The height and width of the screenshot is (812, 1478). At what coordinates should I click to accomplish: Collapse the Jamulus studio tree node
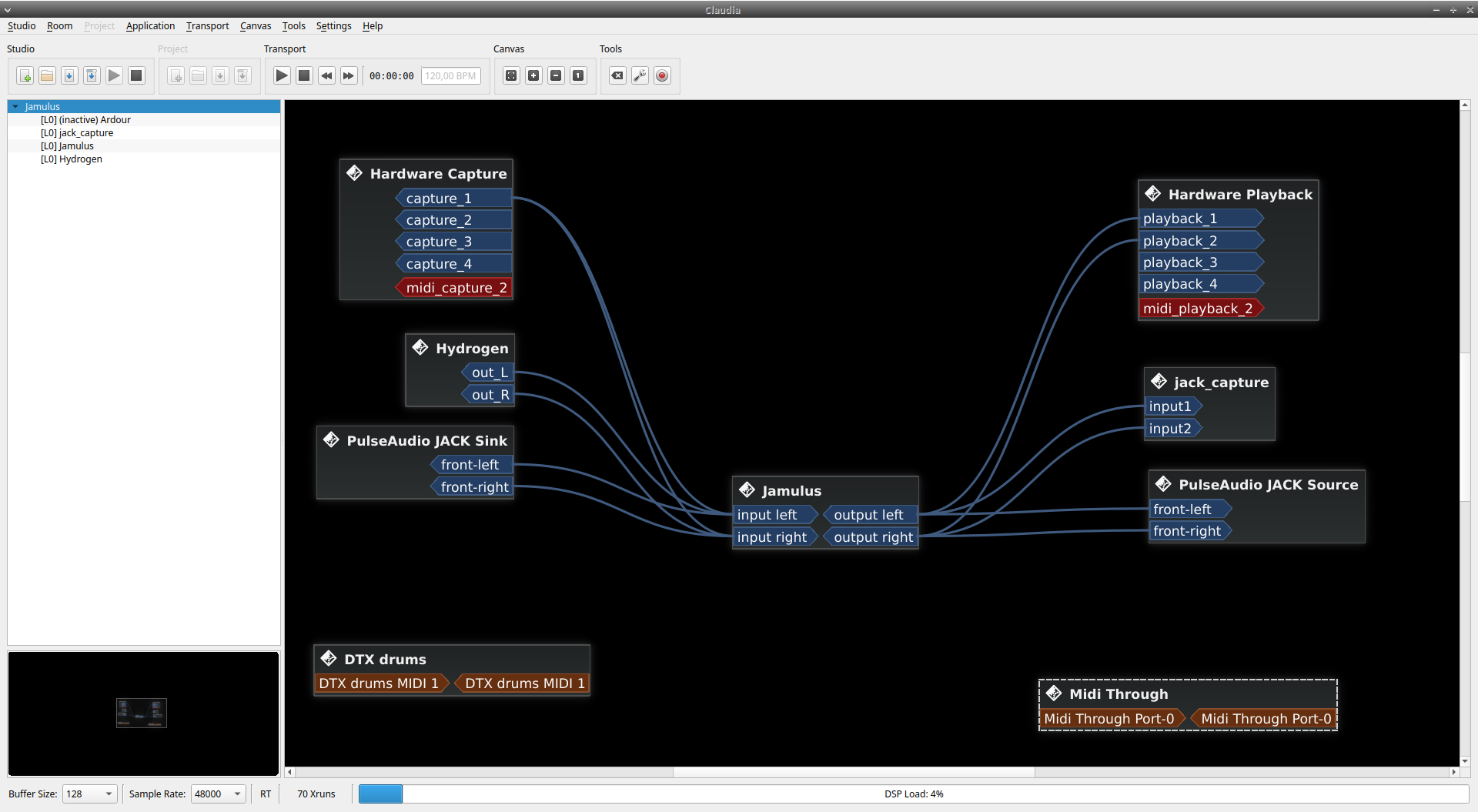coord(15,107)
